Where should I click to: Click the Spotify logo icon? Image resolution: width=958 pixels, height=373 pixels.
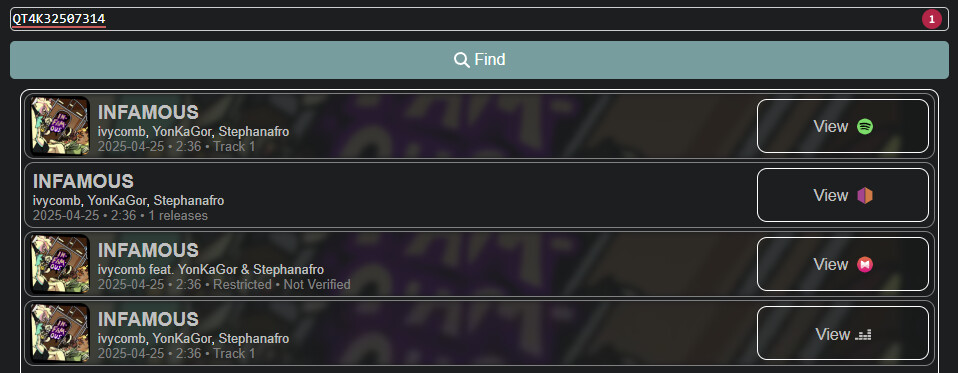[865, 126]
